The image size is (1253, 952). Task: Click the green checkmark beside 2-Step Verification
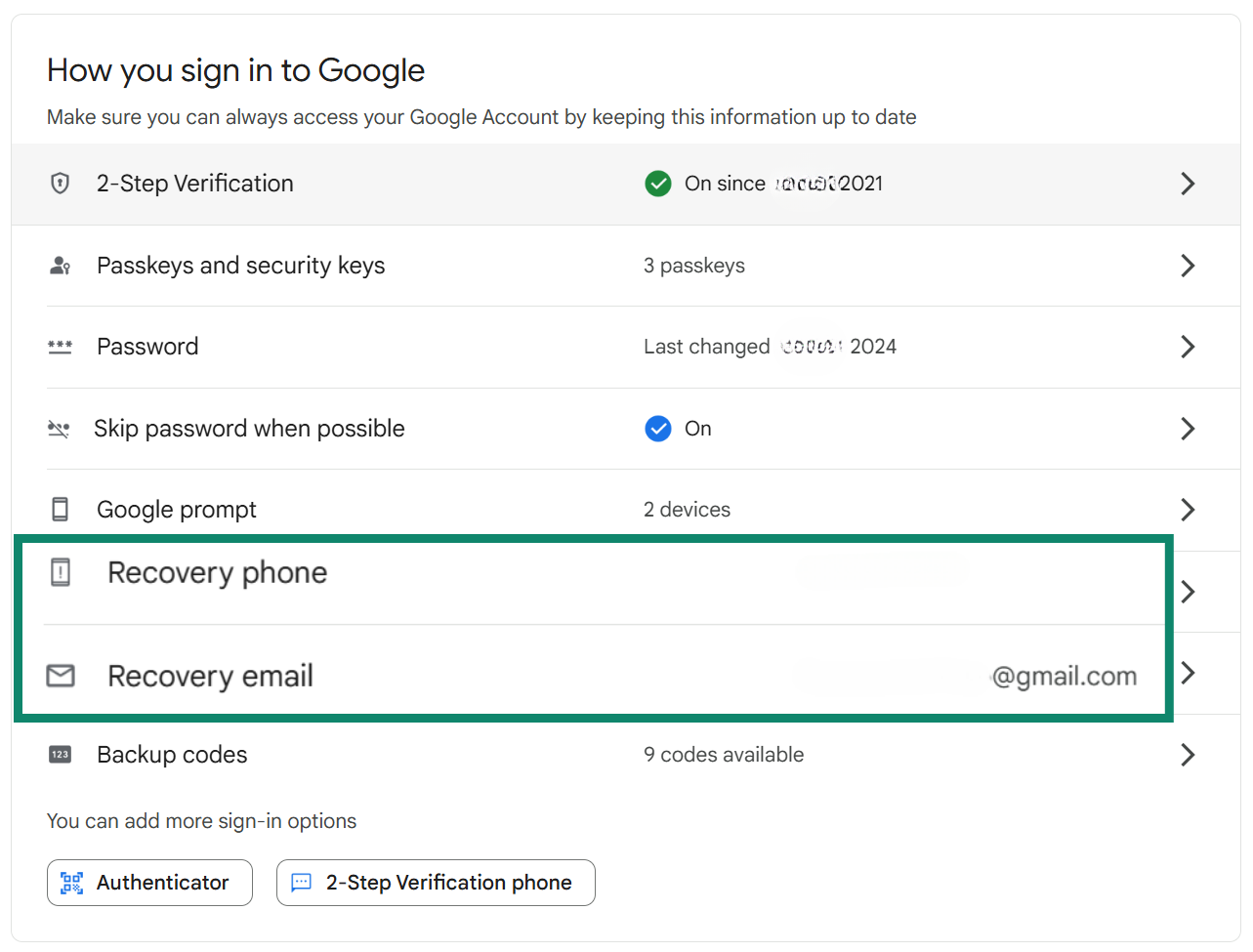tap(658, 184)
